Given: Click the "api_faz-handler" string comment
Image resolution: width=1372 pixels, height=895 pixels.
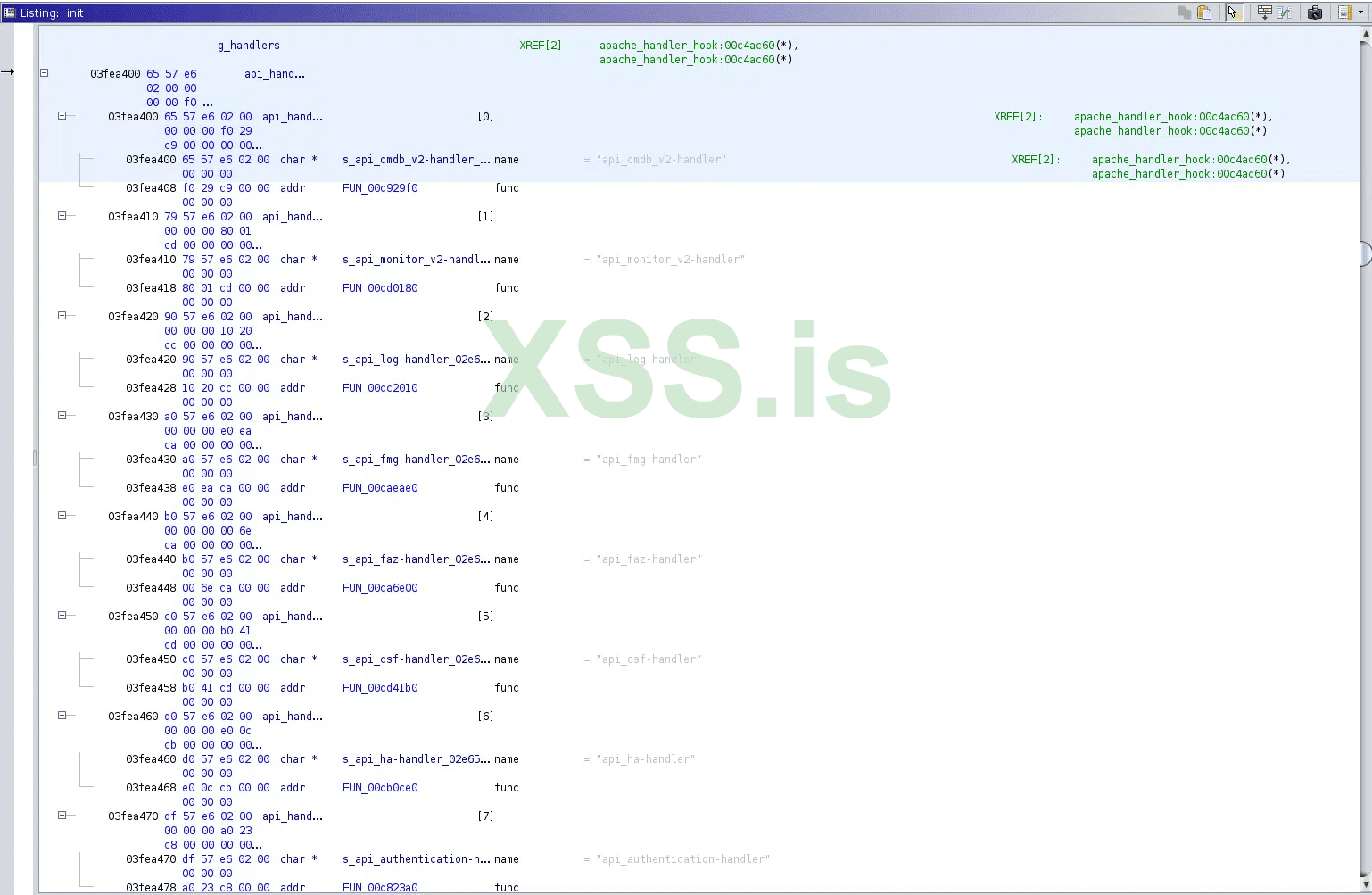Looking at the screenshot, I should 649,559.
